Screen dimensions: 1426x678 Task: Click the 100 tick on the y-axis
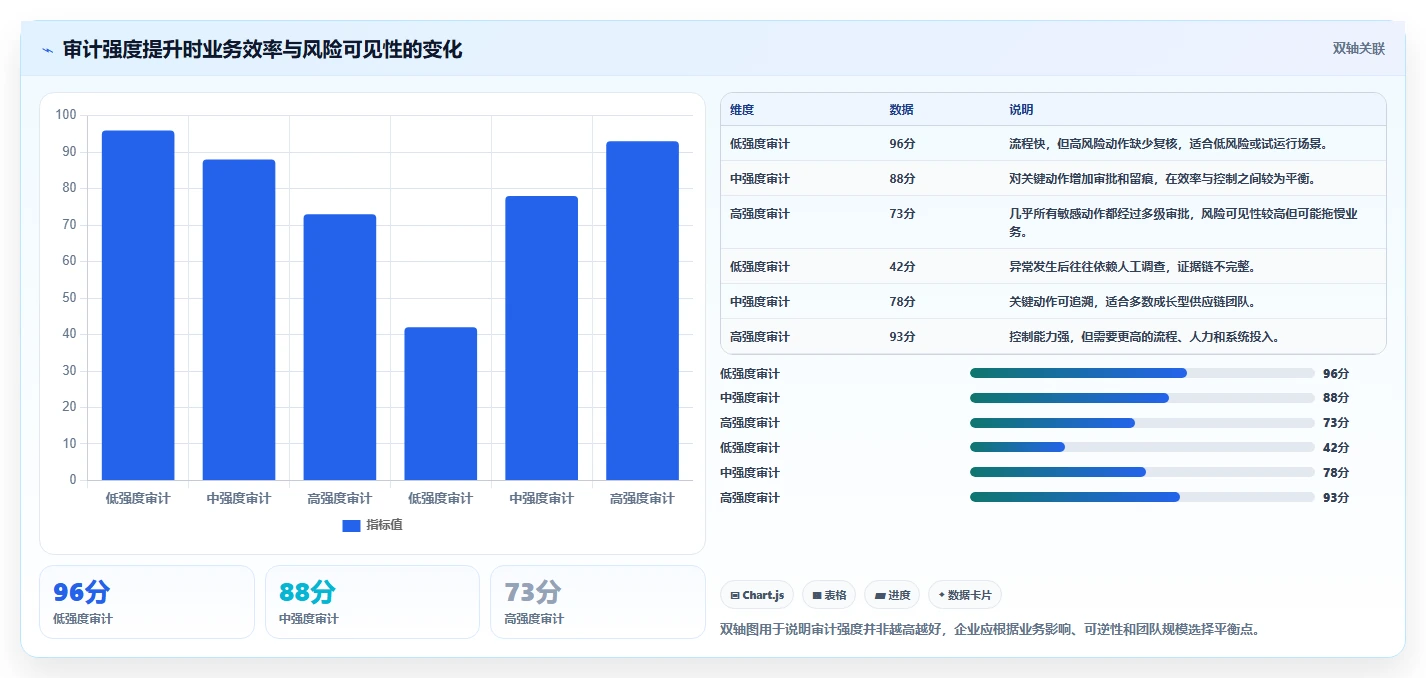[x=66, y=115]
